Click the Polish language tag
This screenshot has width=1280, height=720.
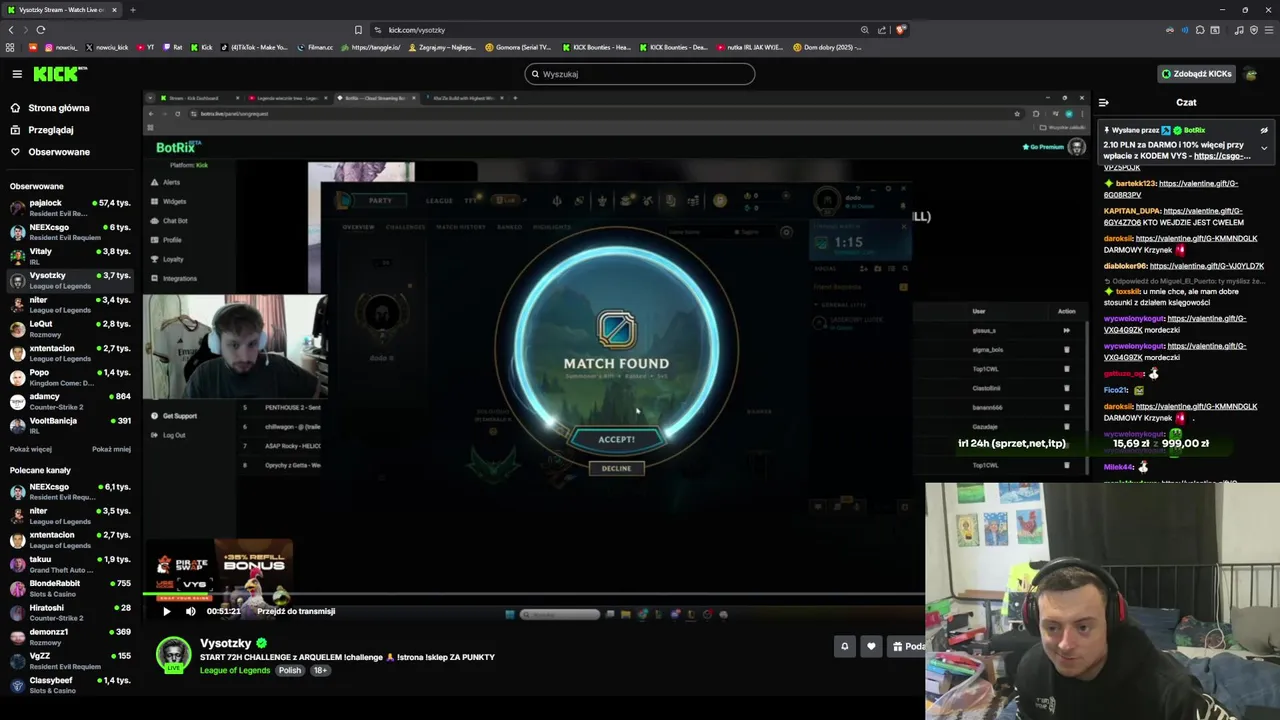[290, 670]
